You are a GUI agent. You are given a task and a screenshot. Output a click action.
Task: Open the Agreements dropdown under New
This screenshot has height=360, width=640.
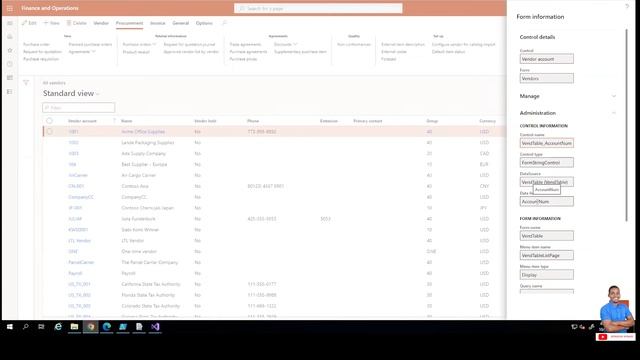click(82, 52)
